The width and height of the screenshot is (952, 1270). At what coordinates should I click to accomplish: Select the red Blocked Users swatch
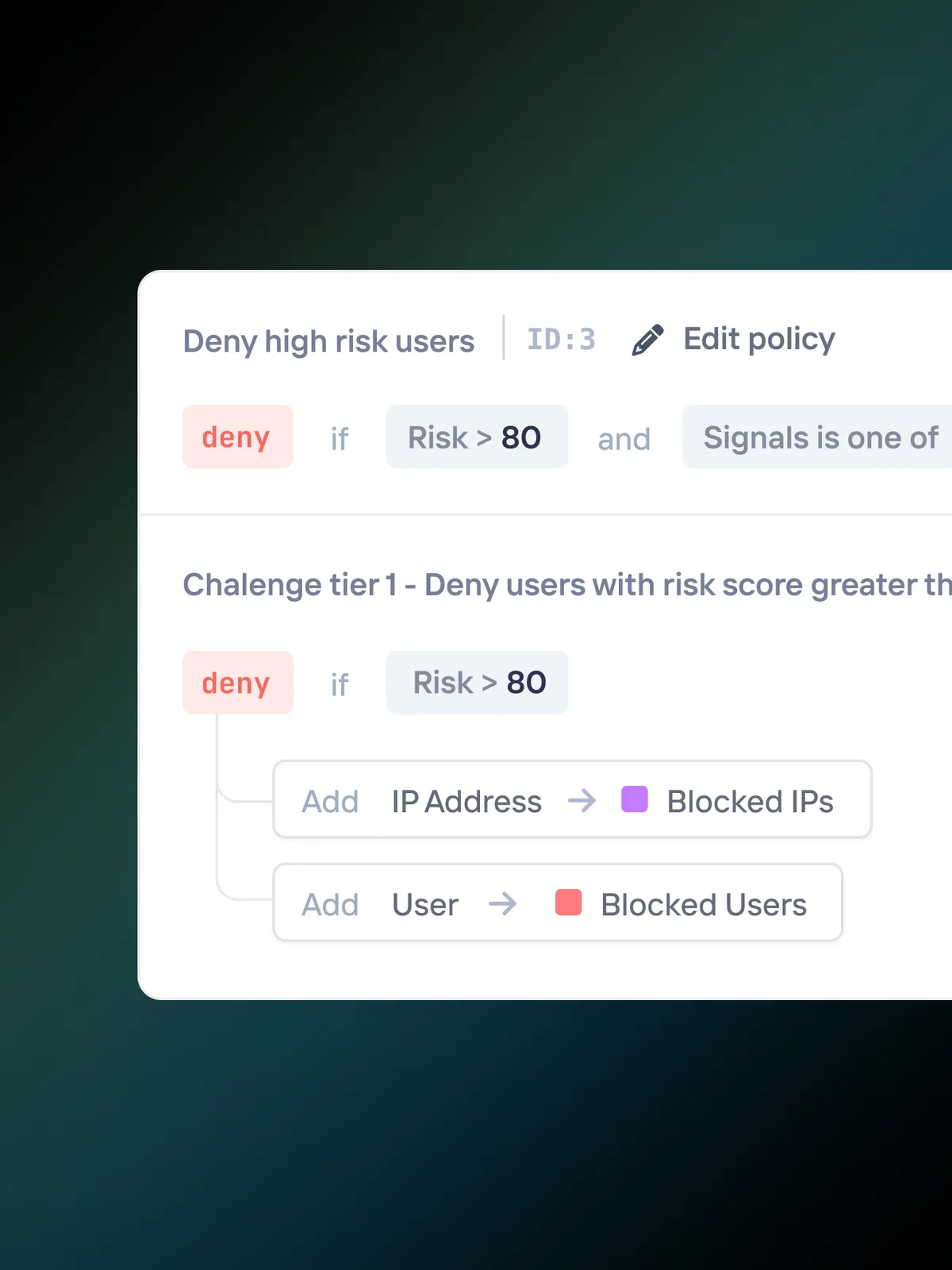(568, 902)
